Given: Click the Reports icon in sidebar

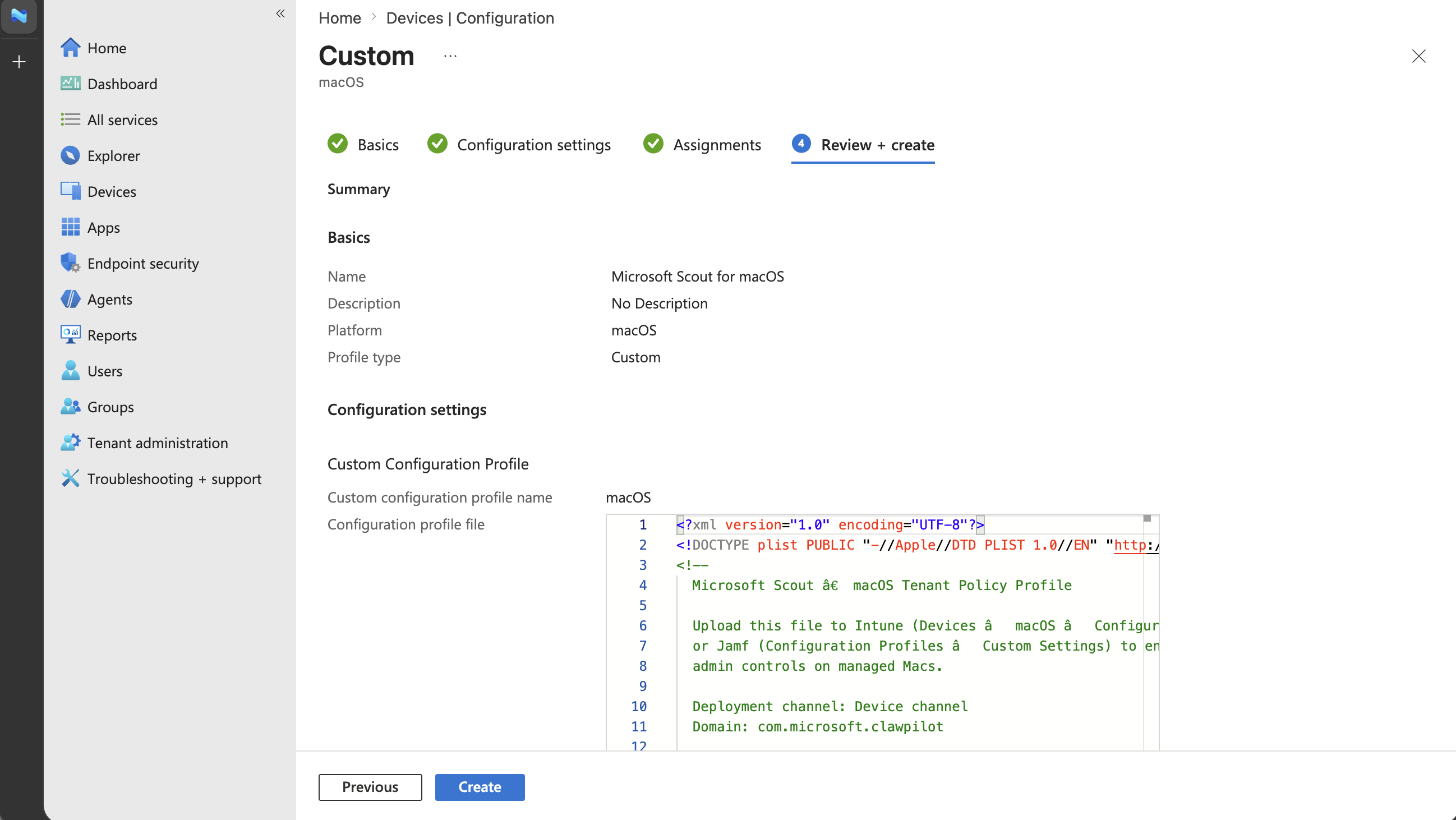Looking at the screenshot, I should coord(70,335).
